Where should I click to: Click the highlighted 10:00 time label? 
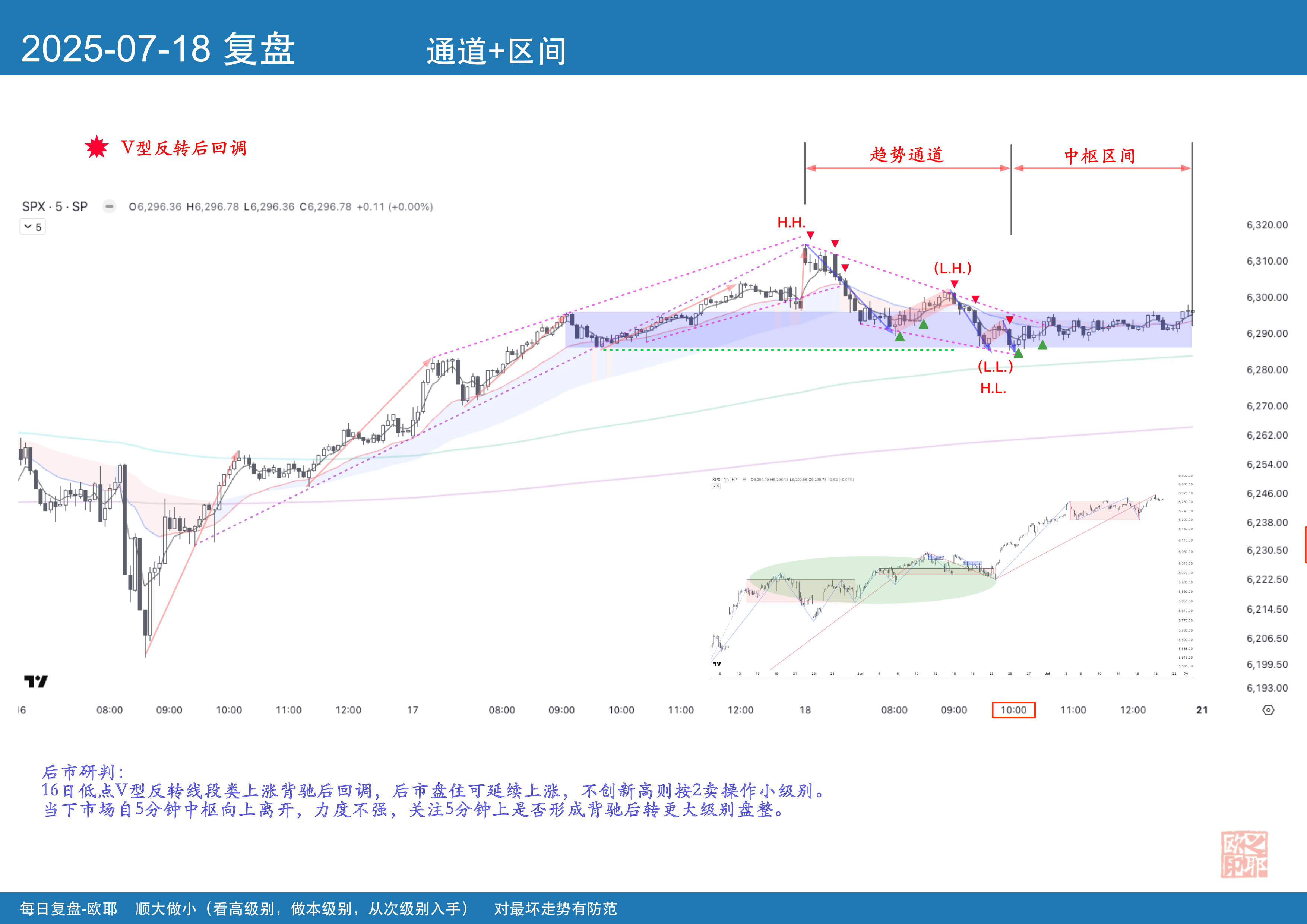[x=1013, y=710]
